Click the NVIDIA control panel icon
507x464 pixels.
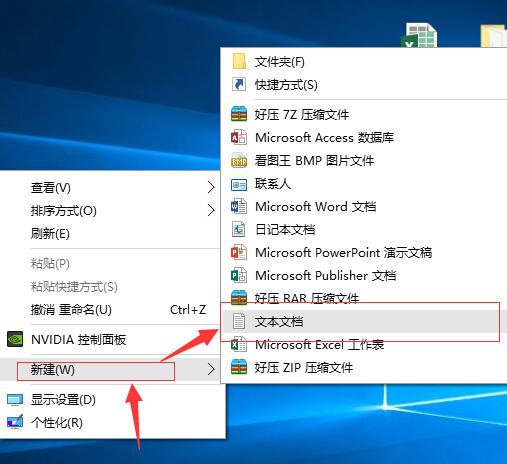point(15,339)
